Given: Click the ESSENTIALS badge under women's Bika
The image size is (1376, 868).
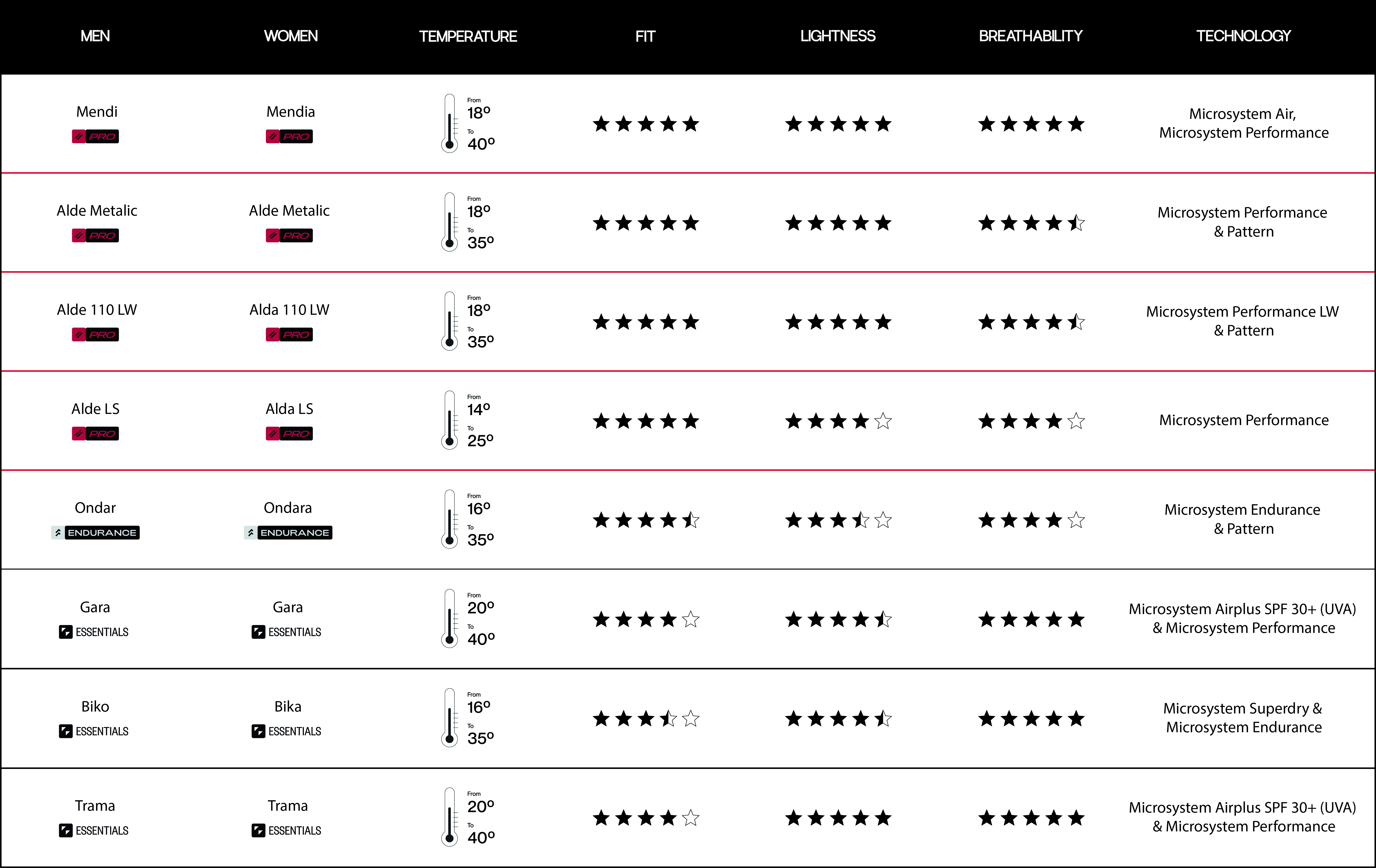Looking at the screenshot, I should pyautogui.click(x=286, y=732).
